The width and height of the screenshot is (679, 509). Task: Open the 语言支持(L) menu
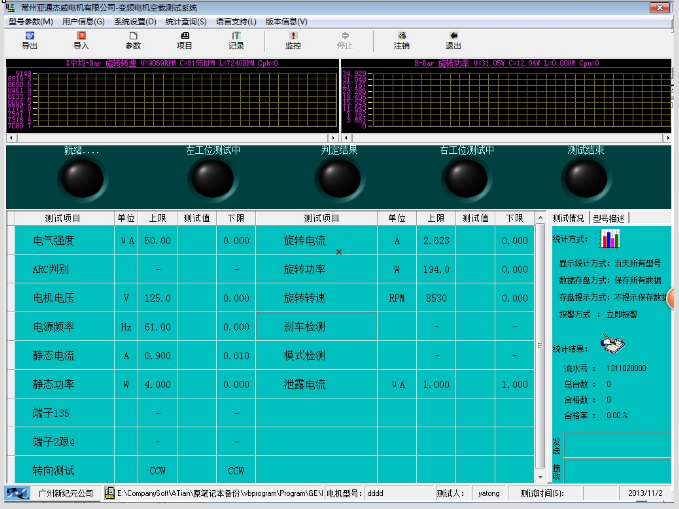[x=236, y=21]
